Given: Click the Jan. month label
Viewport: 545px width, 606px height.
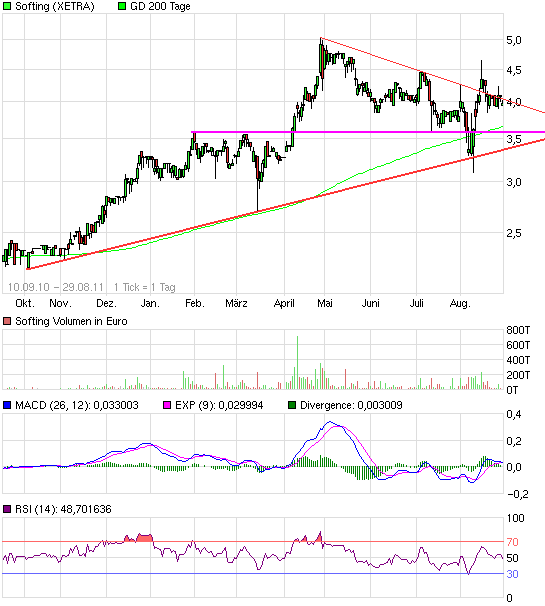Looking at the screenshot, I should tap(150, 303).
